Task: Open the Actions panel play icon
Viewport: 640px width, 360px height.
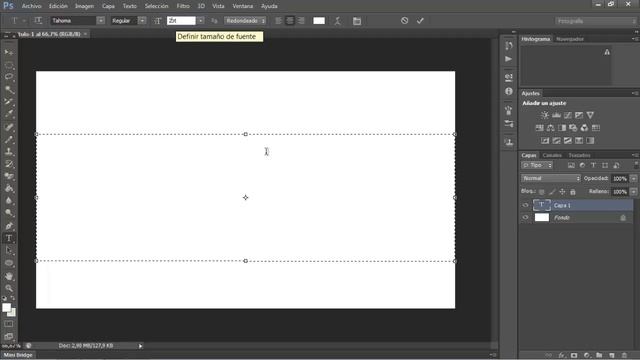Action: 509,59
